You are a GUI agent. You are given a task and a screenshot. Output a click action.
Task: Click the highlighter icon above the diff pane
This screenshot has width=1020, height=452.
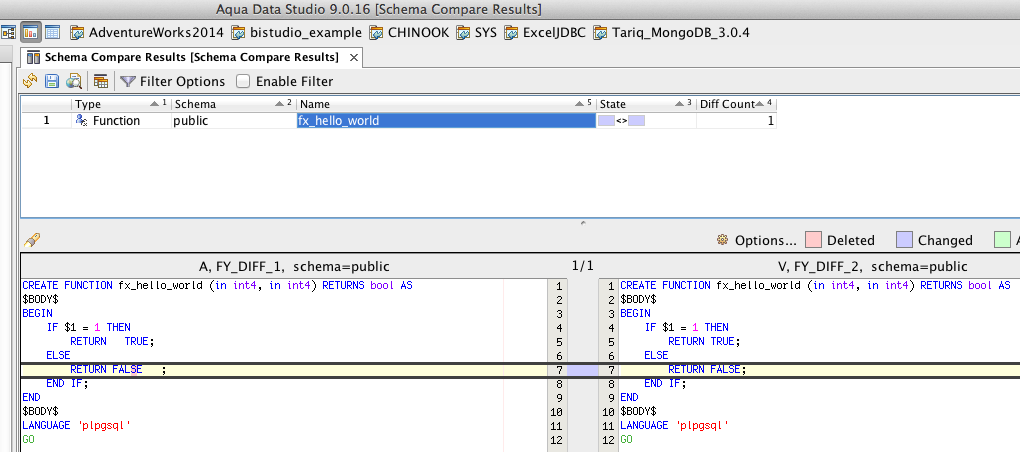(x=31, y=240)
